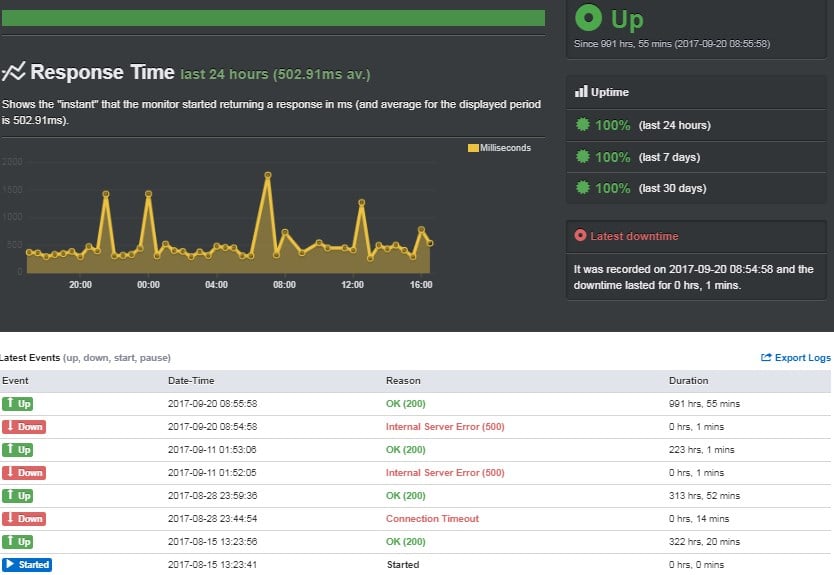Click the date 2017-08-15 13:23:41 cell
The height and width of the screenshot is (575, 834).
[x=212, y=564]
